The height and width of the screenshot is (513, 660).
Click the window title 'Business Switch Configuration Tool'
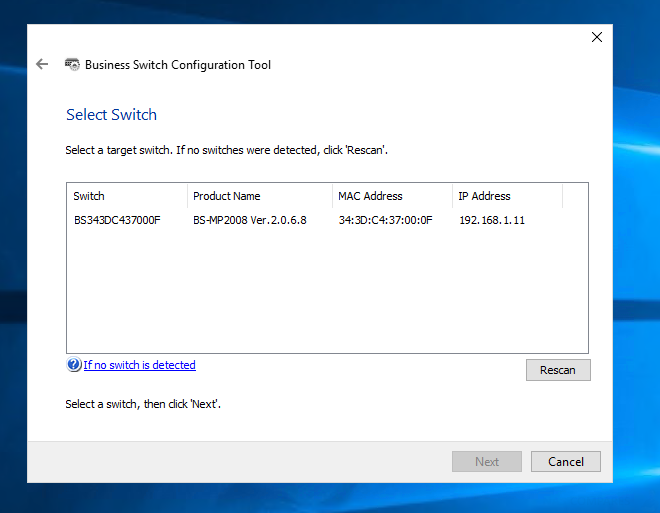click(178, 65)
